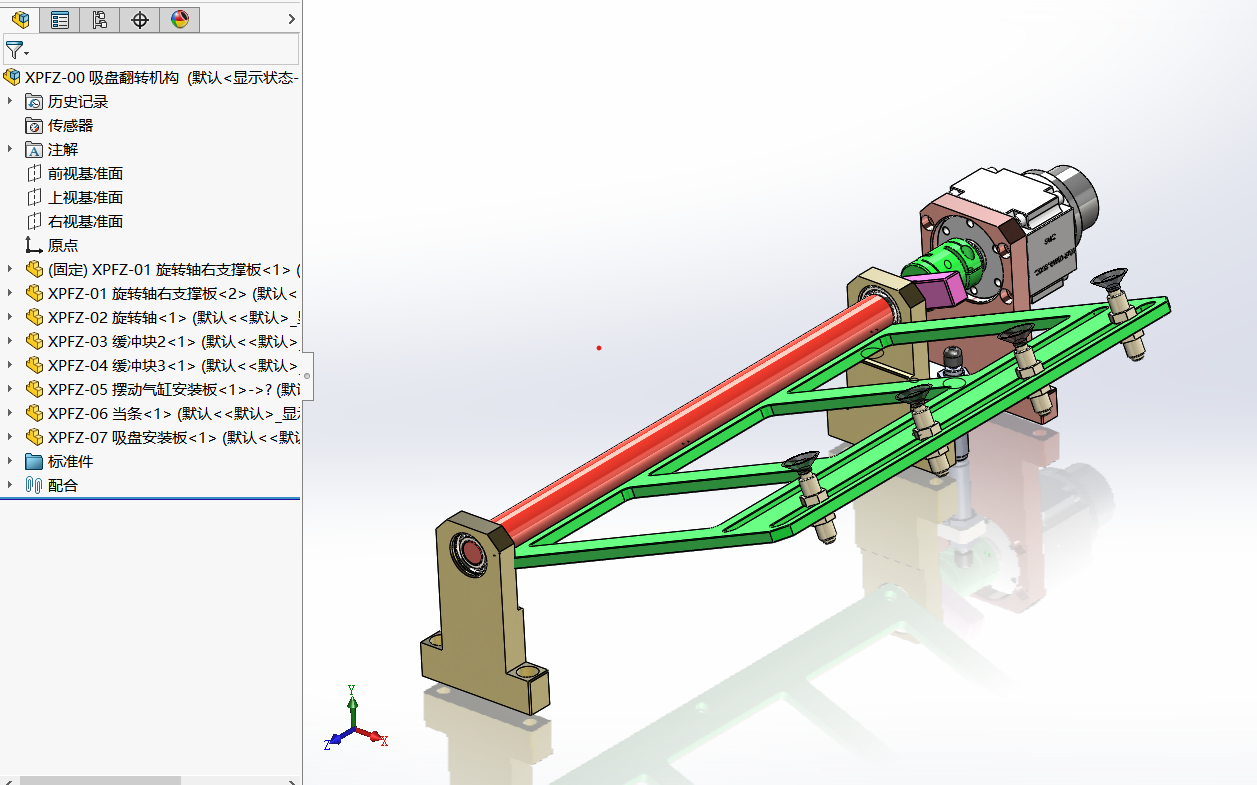
Task: Open the DimXpertManager tab
Action: 140,19
